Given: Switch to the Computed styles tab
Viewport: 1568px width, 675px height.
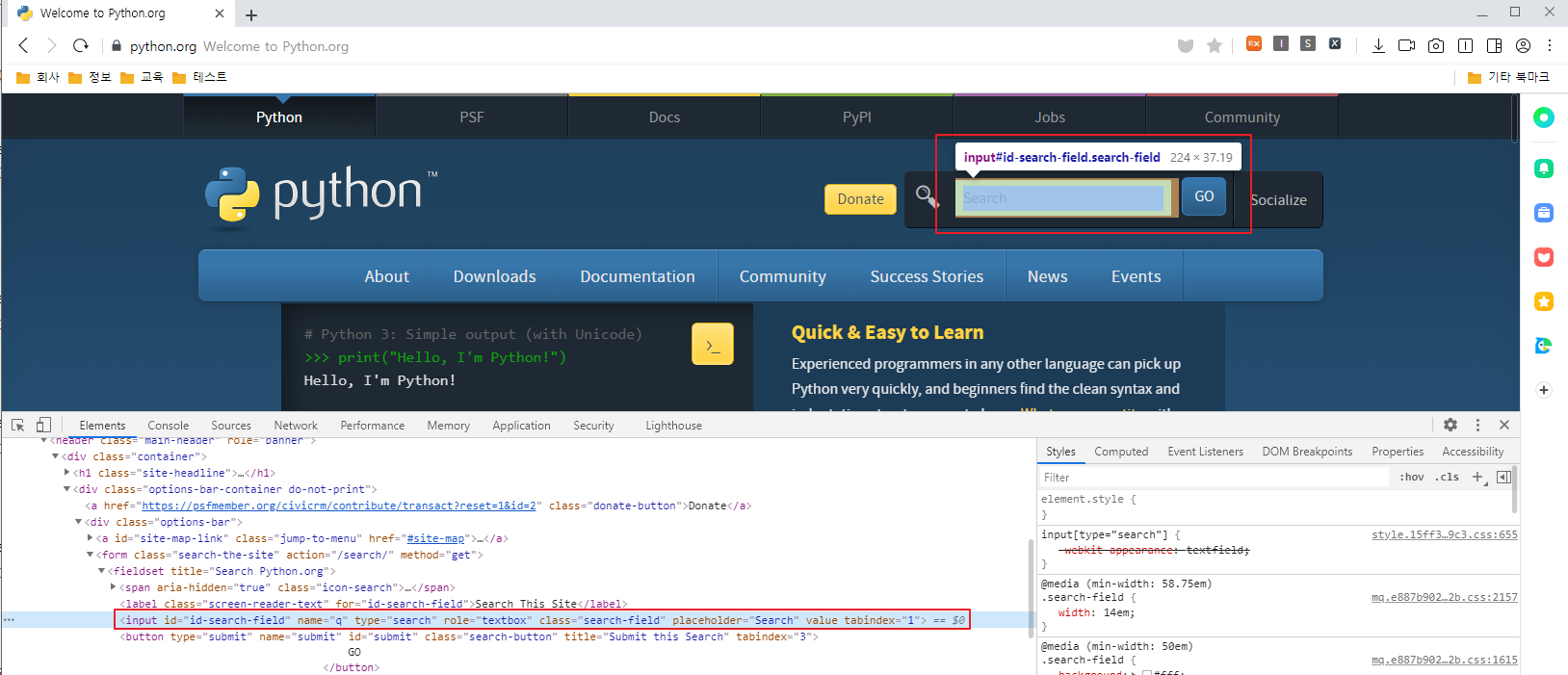Looking at the screenshot, I should 1121,452.
